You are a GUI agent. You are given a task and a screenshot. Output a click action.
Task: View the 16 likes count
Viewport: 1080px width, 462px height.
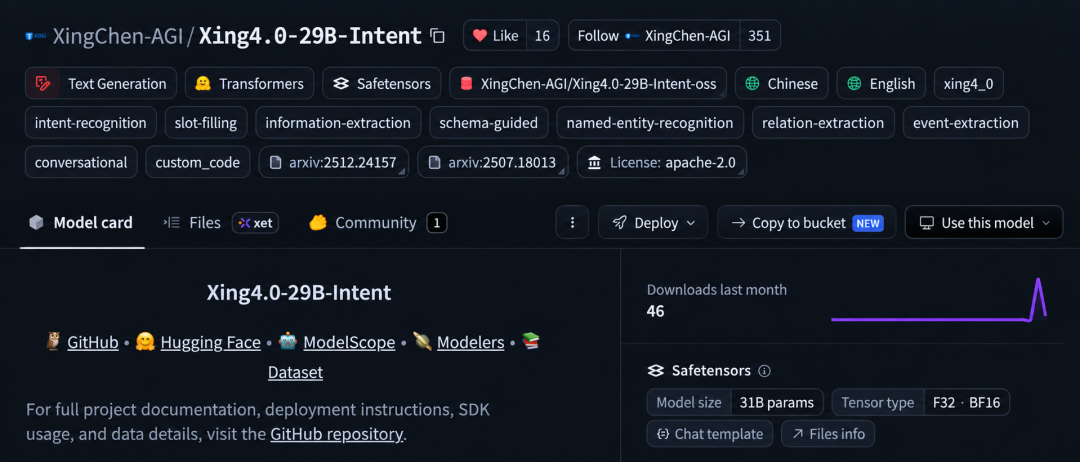542,36
